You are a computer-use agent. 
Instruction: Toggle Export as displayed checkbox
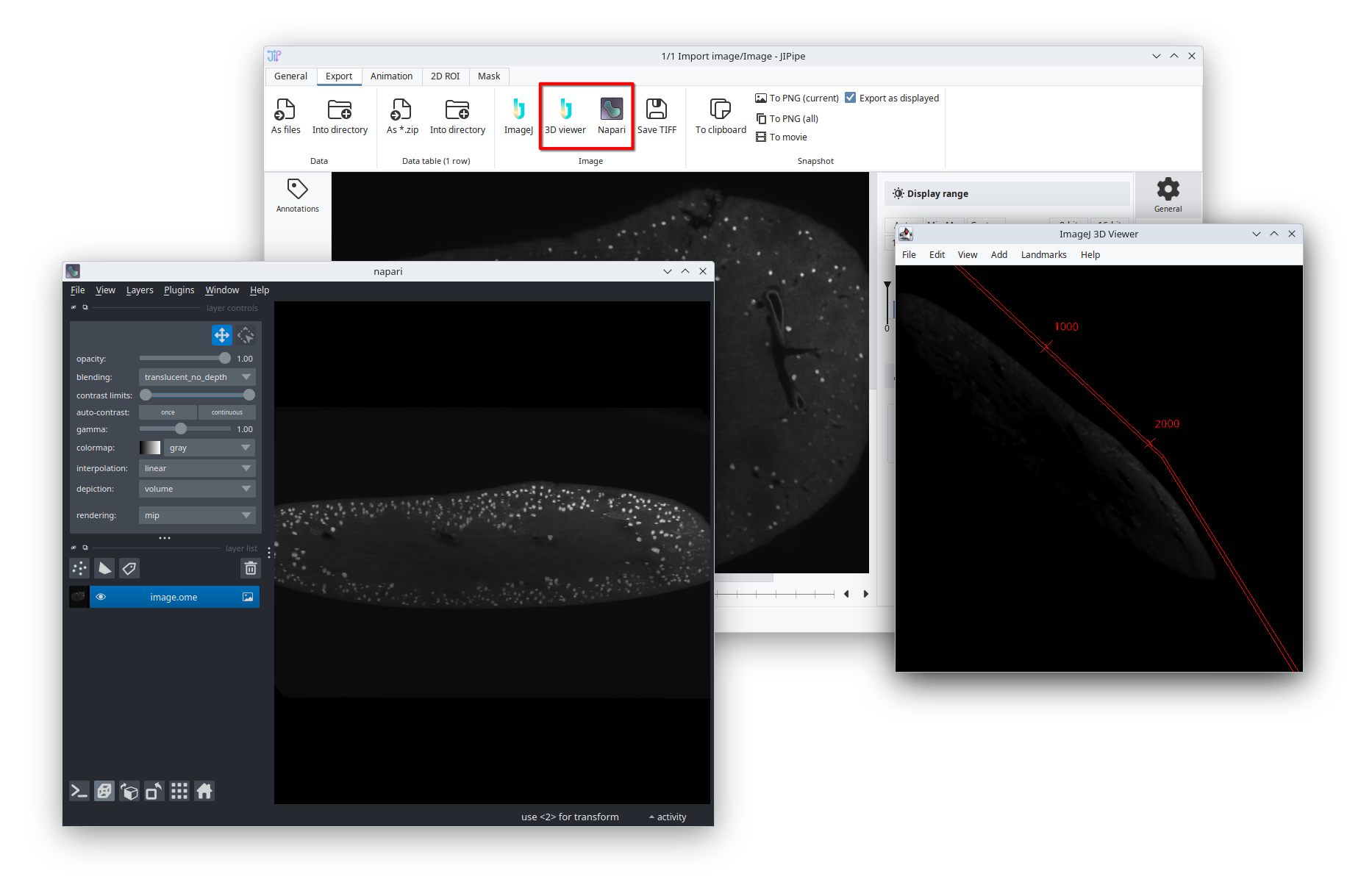click(x=851, y=98)
